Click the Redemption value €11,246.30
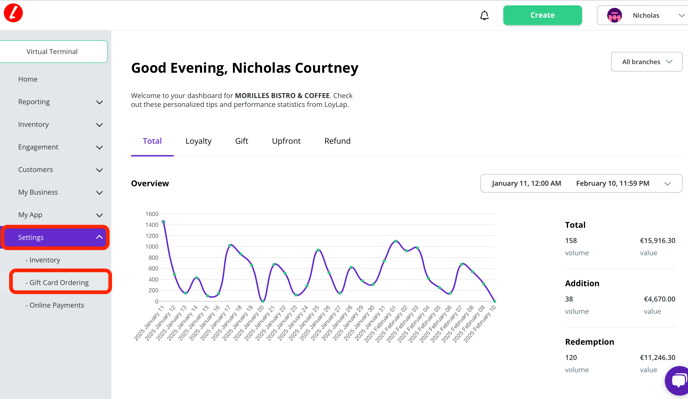 657,357
